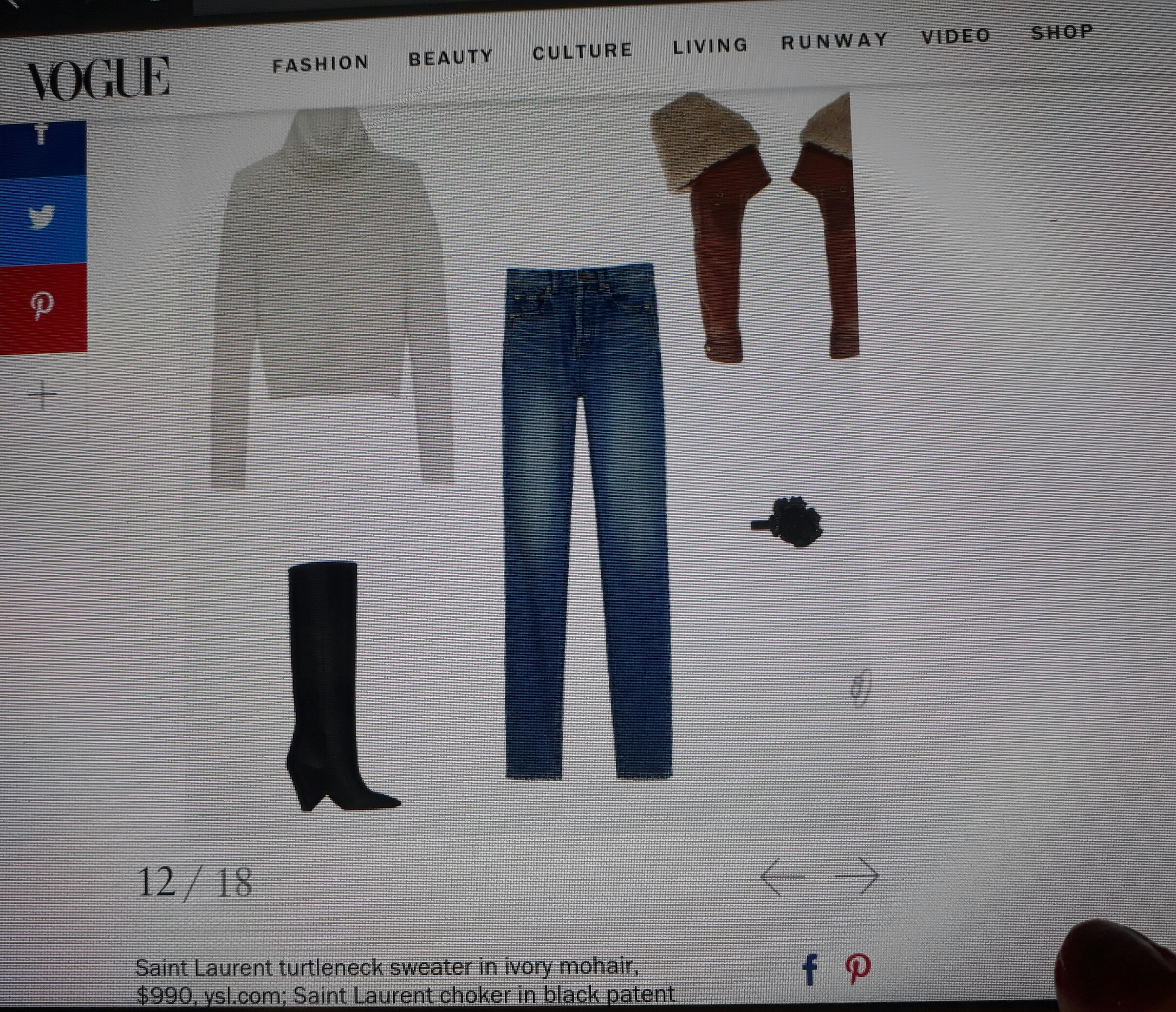Open the Beauty section
The image size is (1176, 1012).
pos(451,58)
